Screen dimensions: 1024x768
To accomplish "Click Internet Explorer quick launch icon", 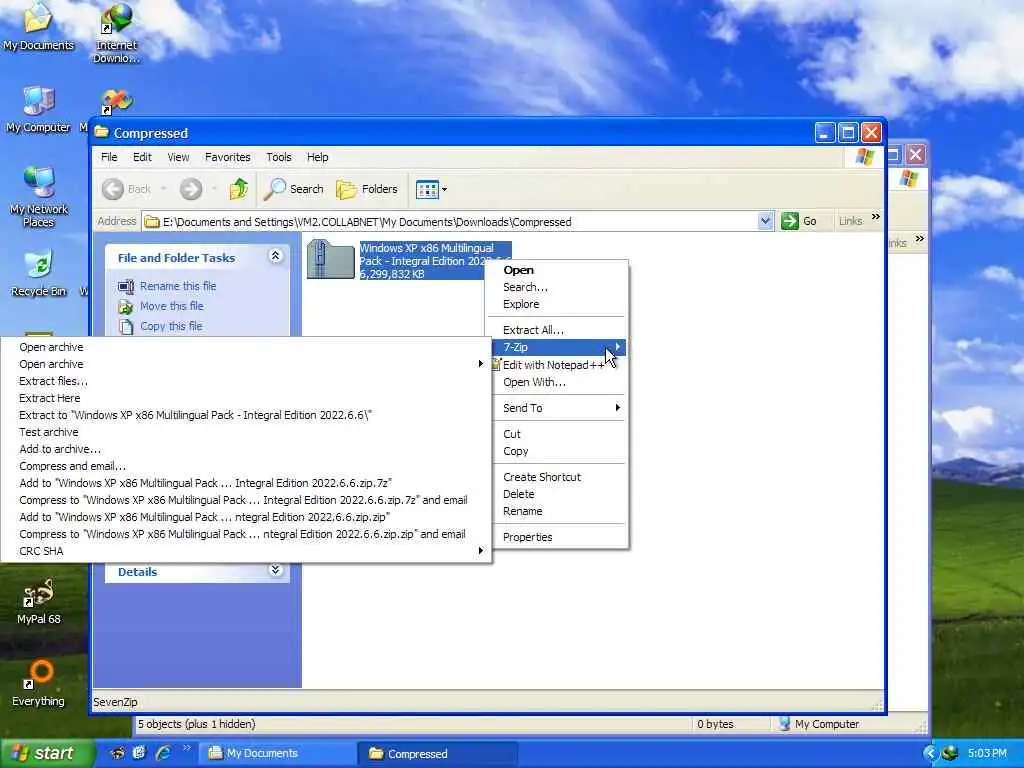I will click(163, 753).
